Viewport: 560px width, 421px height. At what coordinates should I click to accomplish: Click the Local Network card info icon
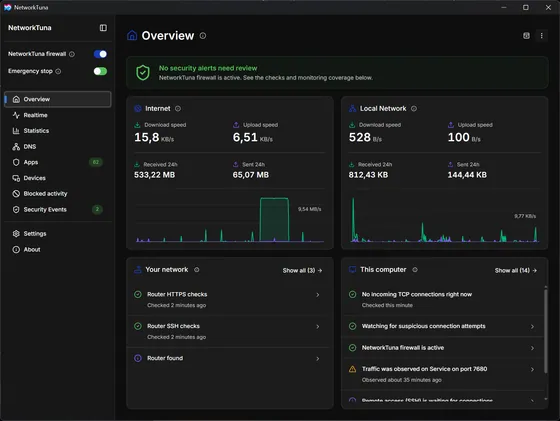[x=414, y=109]
